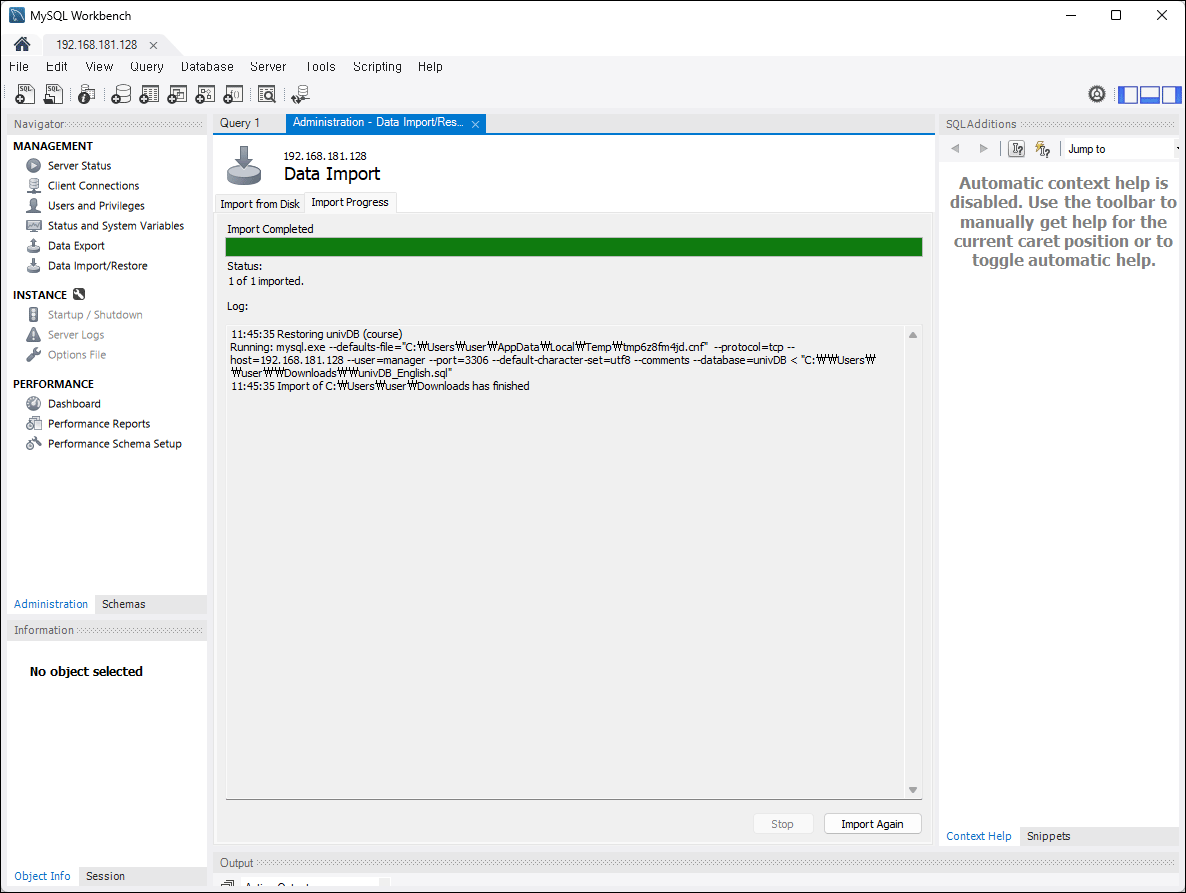The width and height of the screenshot is (1186, 893).
Task: Create a new SQL tab icon
Action: [x=25, y=95]
